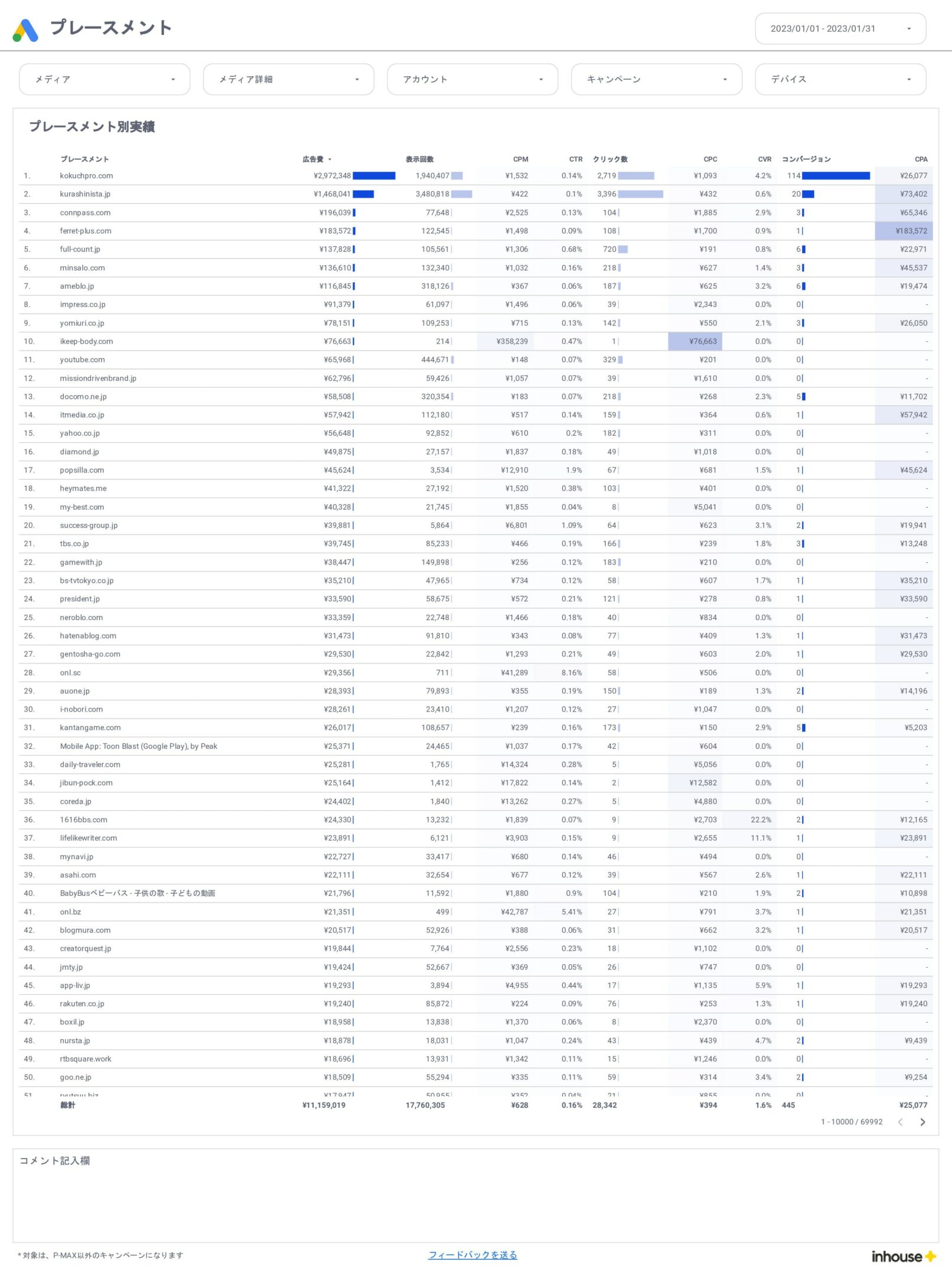Sort by the クリック数 column header
The image size is (952, 1269).
(610, 159)
